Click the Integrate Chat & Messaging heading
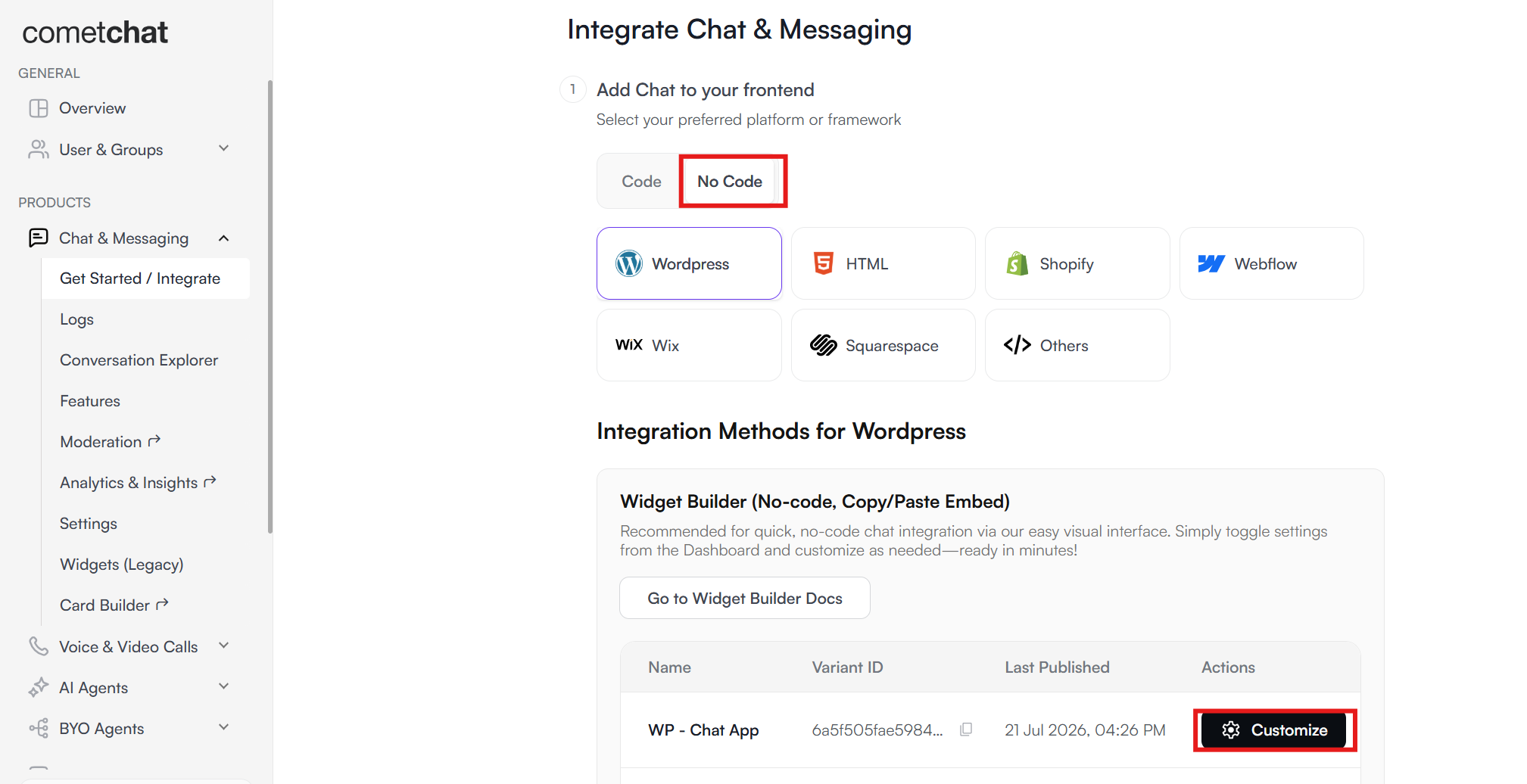The image size is (1527, 784). click(x=740, y=30)
